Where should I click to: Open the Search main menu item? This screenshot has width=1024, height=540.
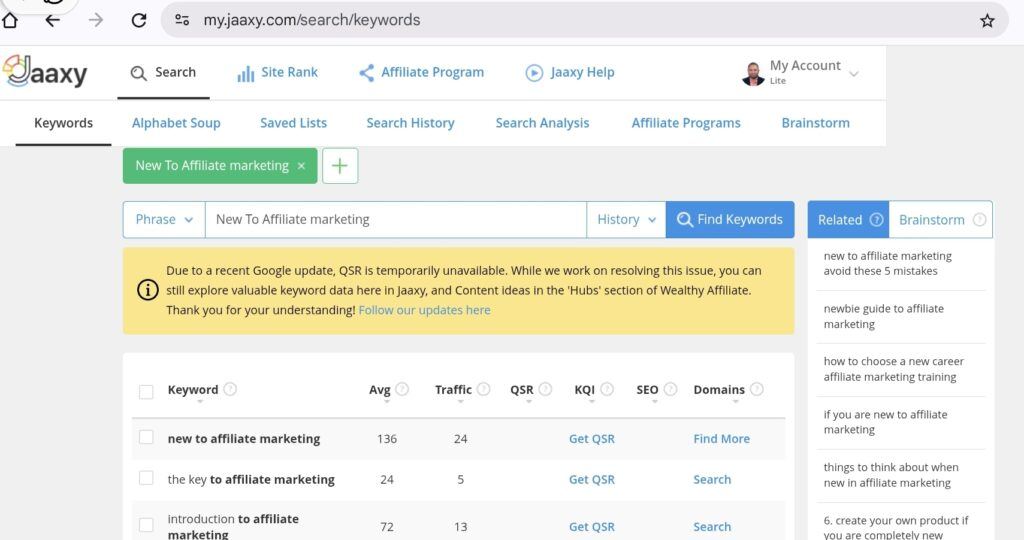point(163,72)
